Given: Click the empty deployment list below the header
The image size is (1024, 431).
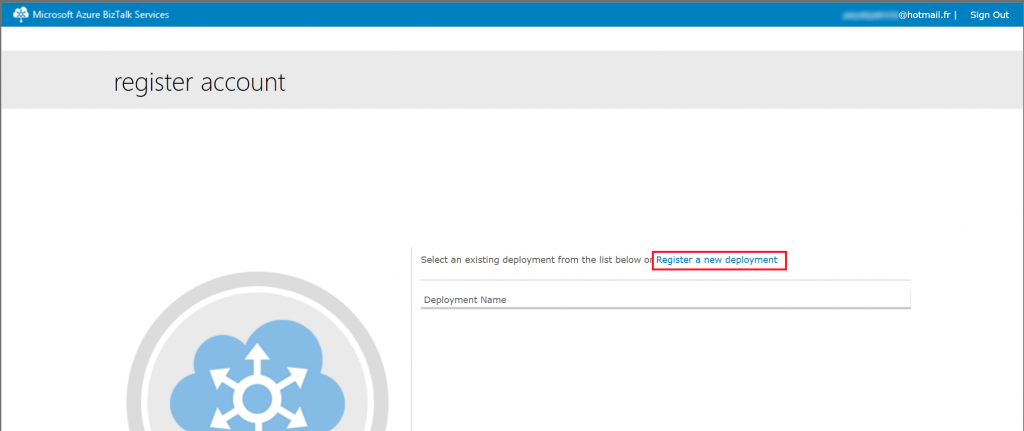Looking at the screenshot, I should 665,370.
